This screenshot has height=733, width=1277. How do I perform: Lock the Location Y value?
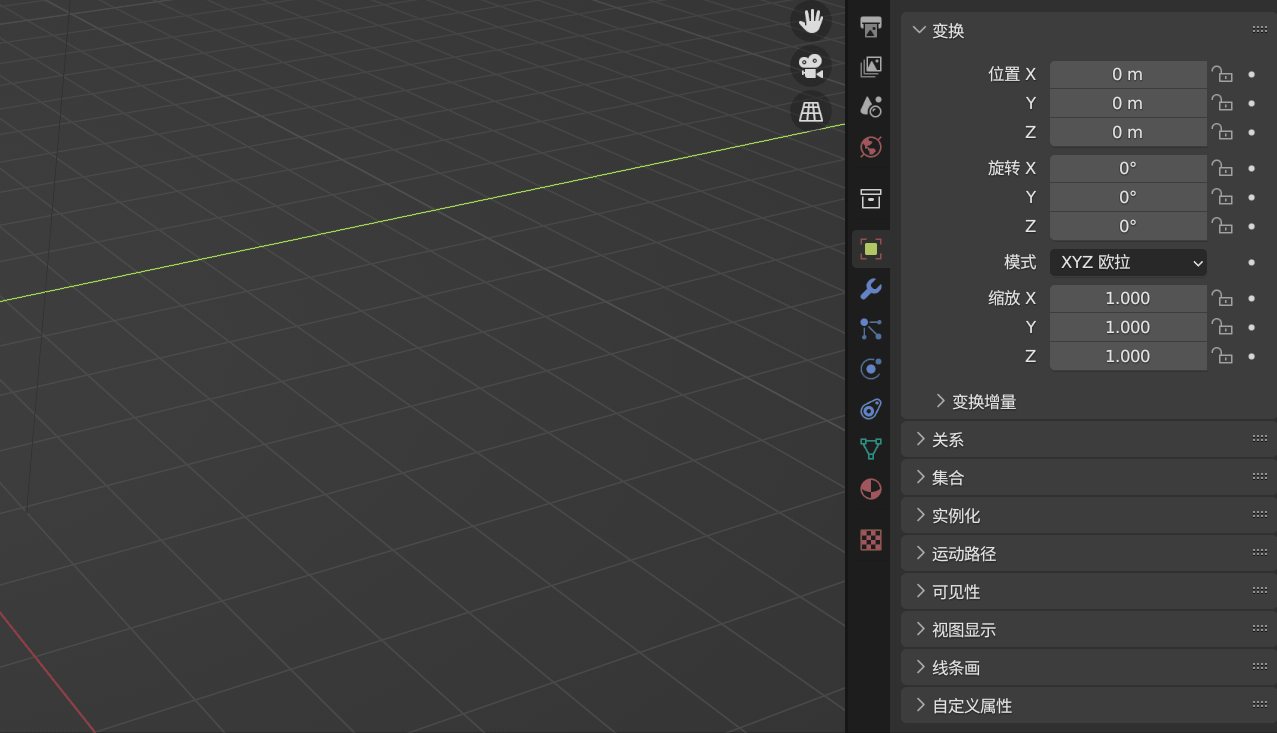coord(1222,103)
